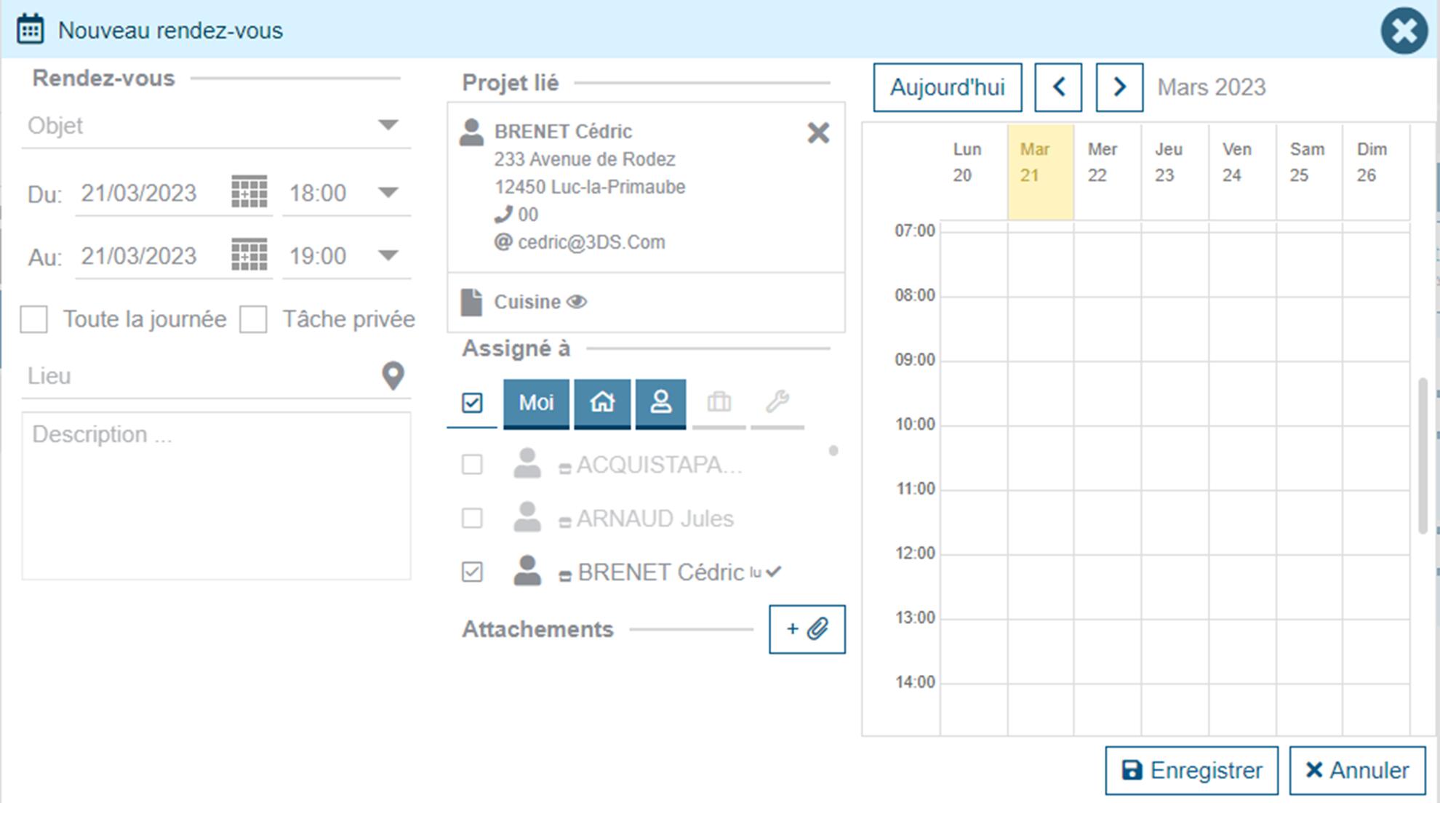The width and height of the screenshot is (1440, 840).
Task: Open the 18:00 start time dropdown
Action: [x=388, y=193]
